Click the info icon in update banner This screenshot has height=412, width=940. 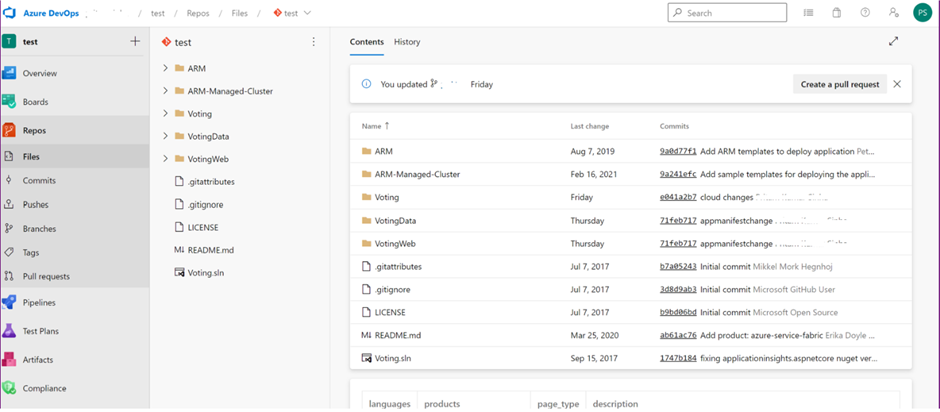[366, 84]
